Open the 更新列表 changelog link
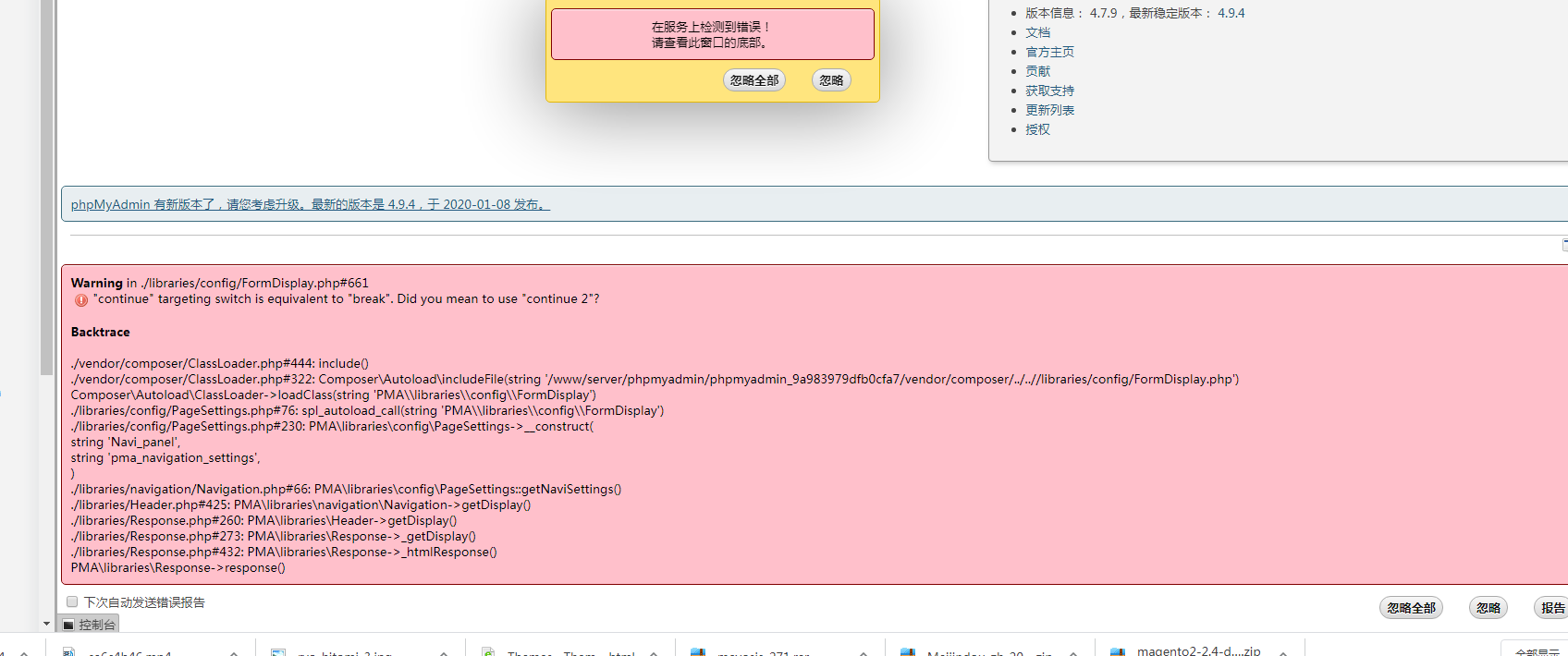 [1049, 110]
